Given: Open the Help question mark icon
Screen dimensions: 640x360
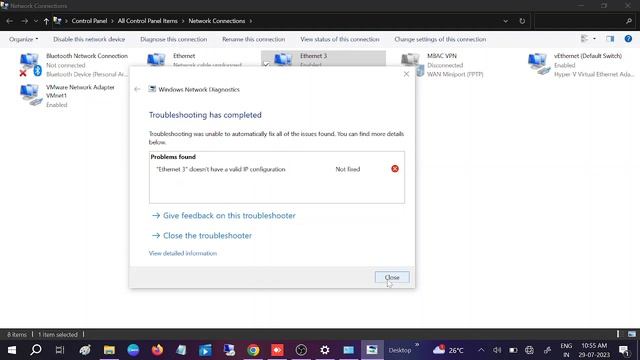Looking at the screenshot, I should (628, 39).
